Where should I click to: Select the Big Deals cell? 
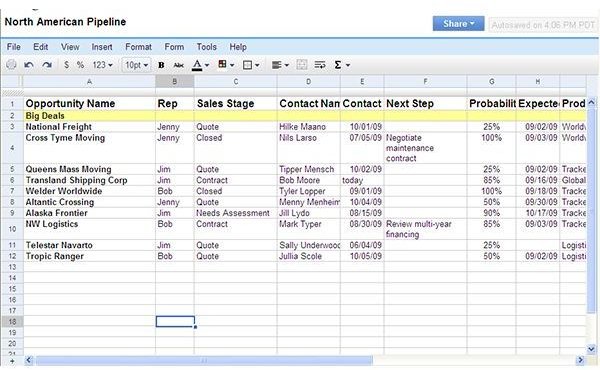pos(89,116)
